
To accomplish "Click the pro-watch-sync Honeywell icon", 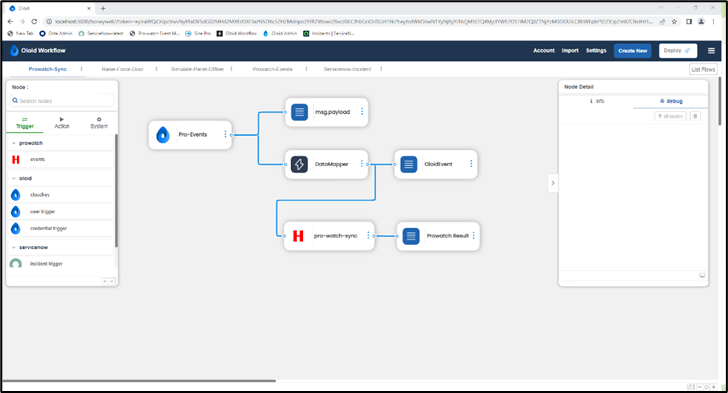I will pos(298,236).
